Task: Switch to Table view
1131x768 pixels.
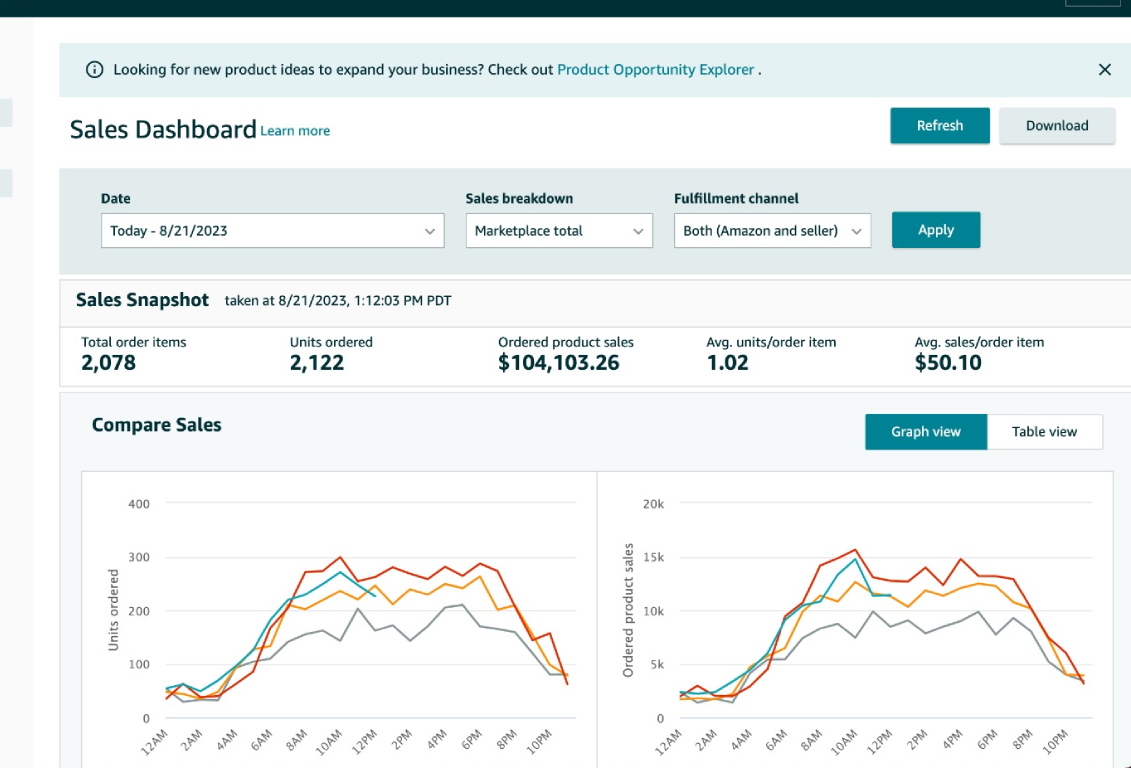Action: click(1044, 432)
